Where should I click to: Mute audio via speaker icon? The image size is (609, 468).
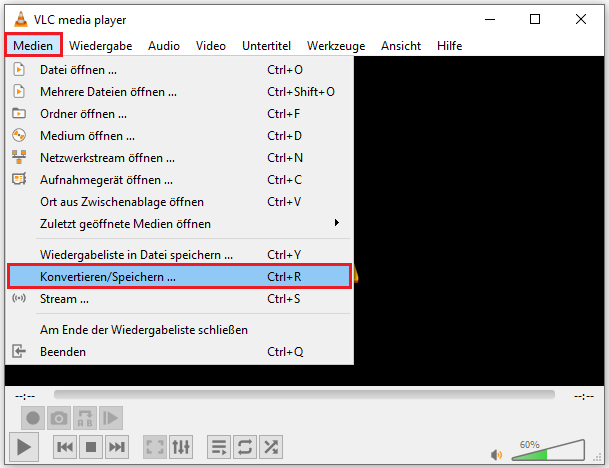(496, 454)
